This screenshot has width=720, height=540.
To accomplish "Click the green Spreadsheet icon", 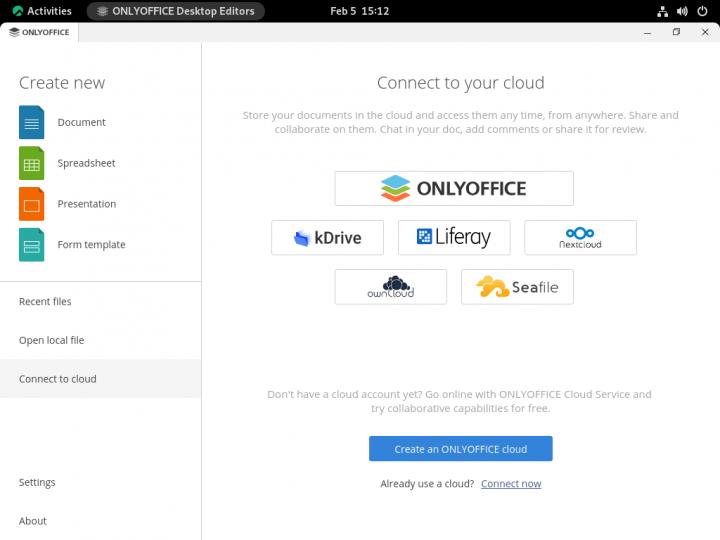I will tap(31, 163).
